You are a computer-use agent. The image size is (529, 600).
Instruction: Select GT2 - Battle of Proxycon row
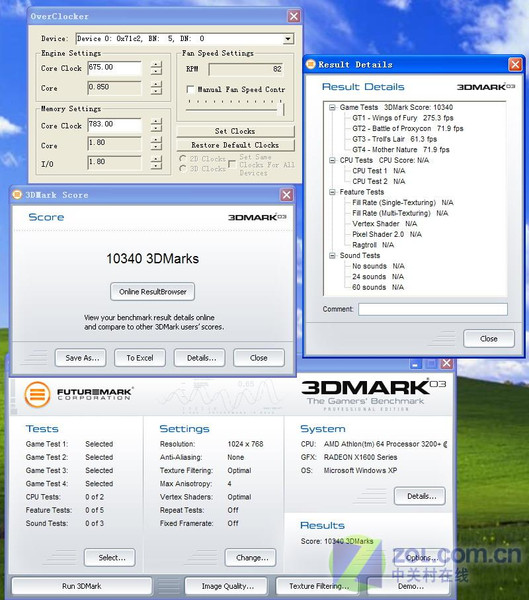point(408,129)
